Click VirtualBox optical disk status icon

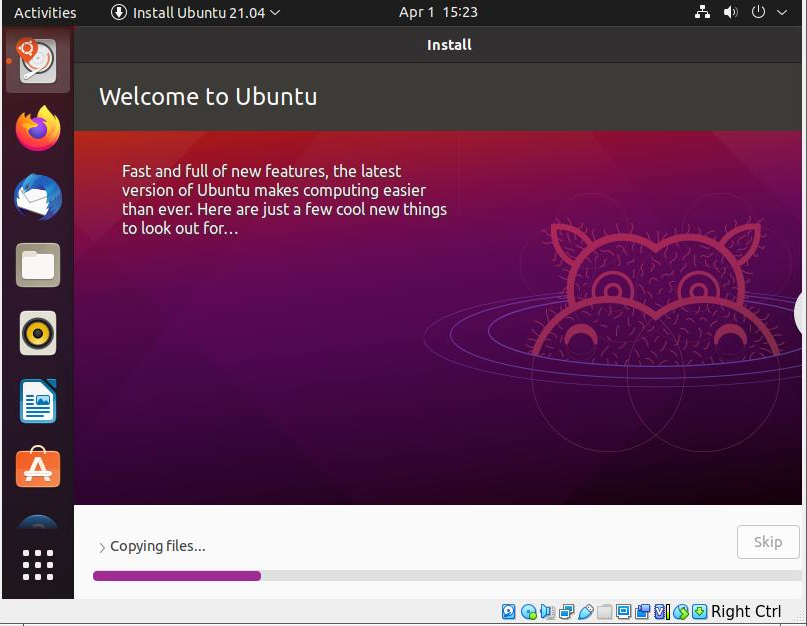pos(528,612)
